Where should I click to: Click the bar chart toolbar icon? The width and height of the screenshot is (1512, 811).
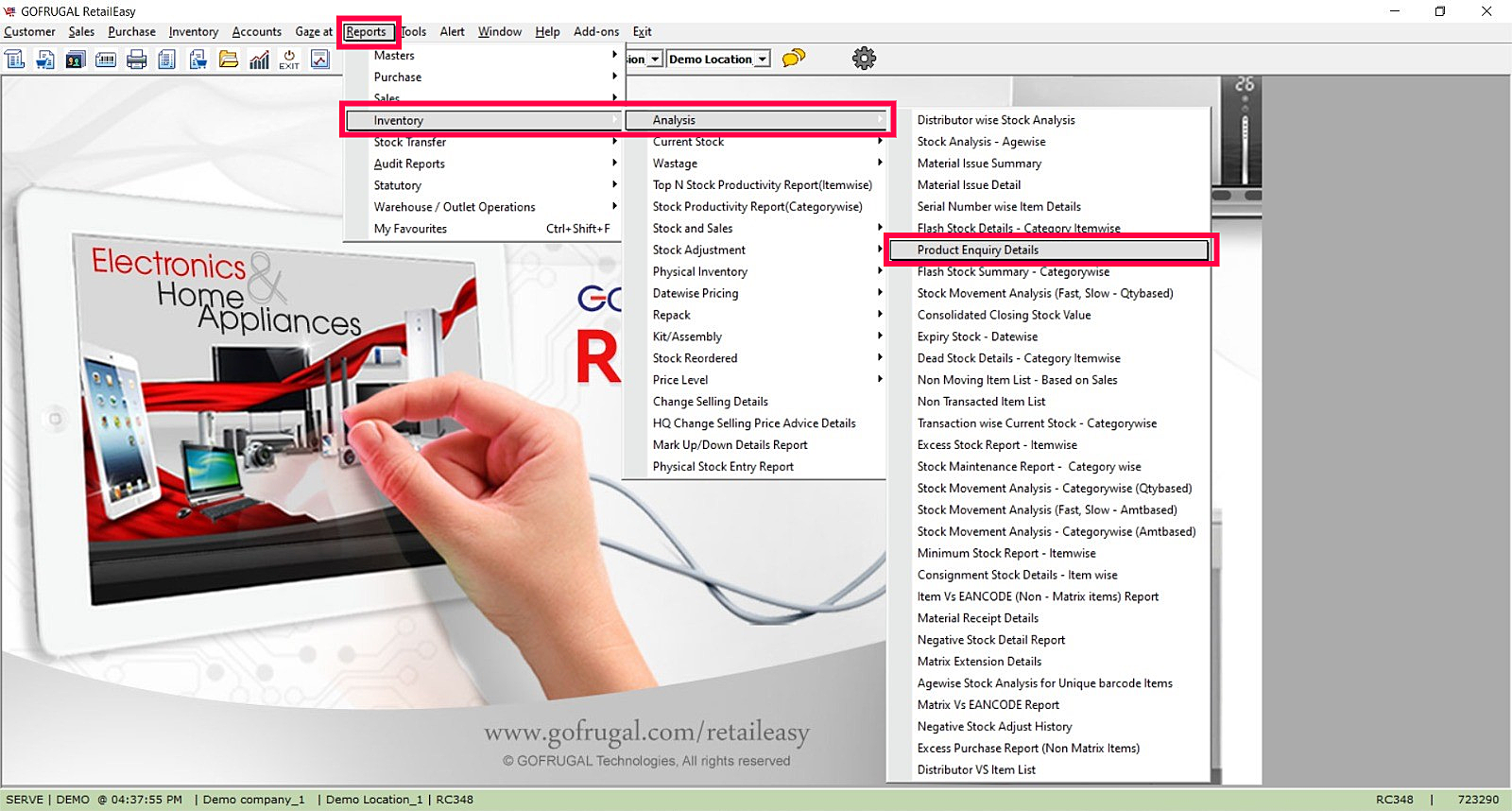click(259, 60)
